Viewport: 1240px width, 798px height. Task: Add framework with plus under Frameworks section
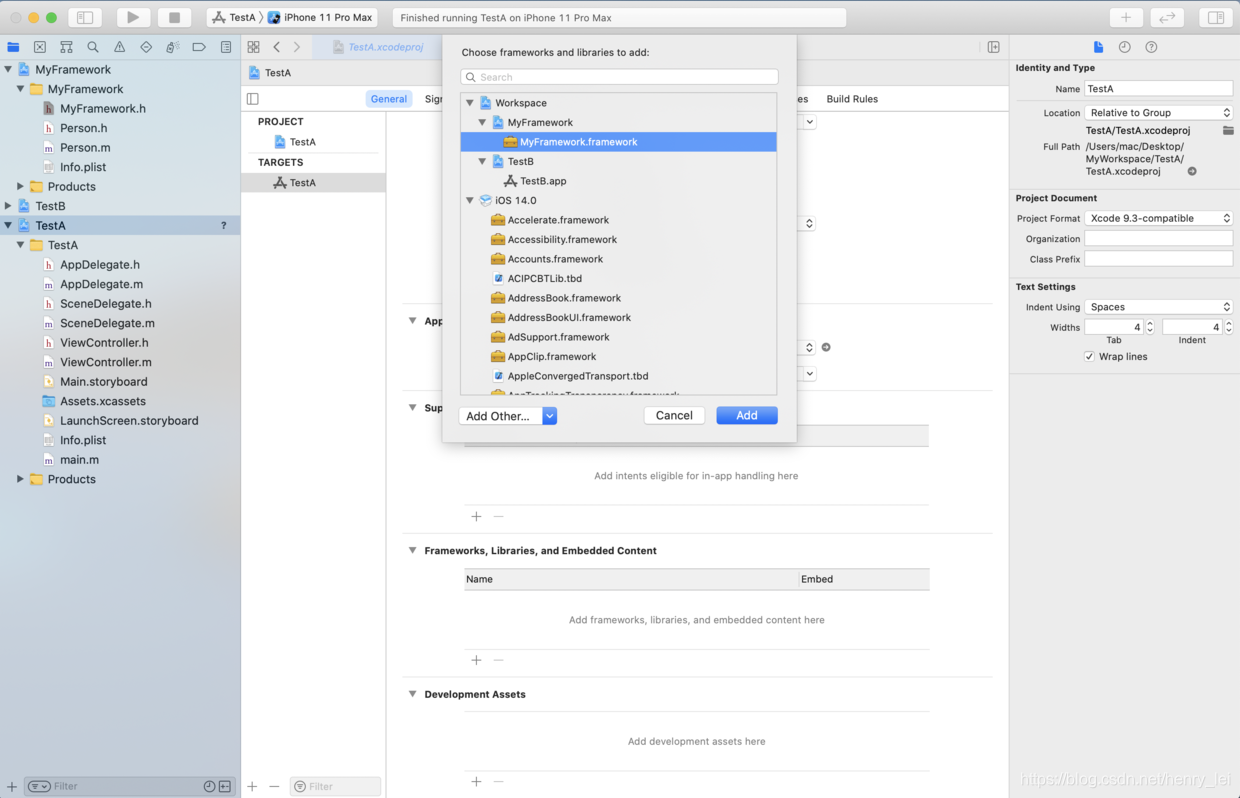pyautogui.click(x=476, y=660)
